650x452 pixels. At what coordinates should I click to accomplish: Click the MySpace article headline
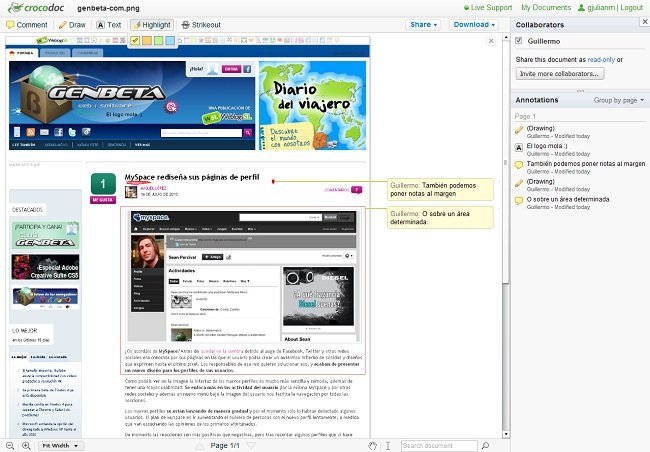click(x=192, y=177)
